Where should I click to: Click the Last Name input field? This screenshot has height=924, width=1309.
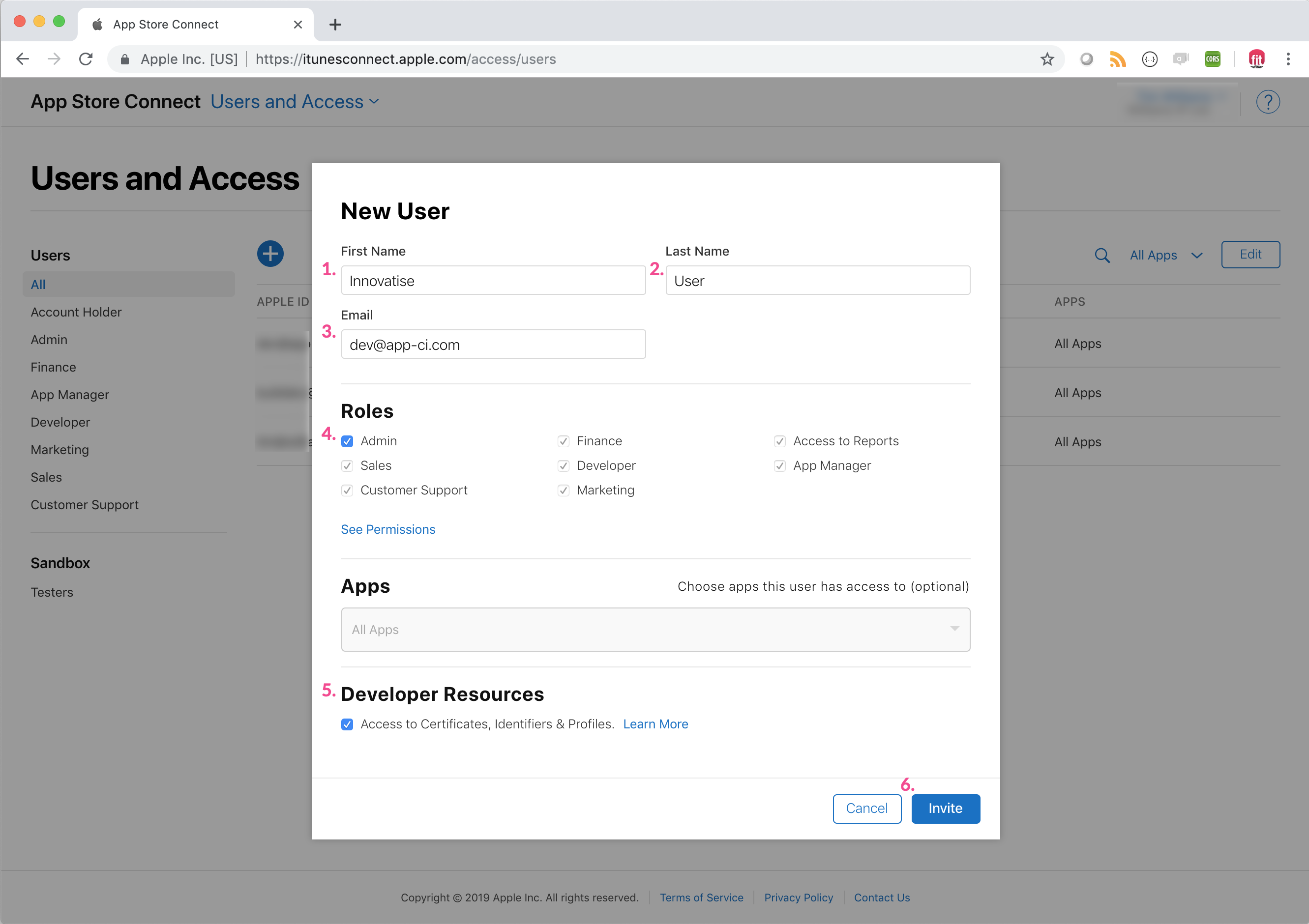pos(818,280)
